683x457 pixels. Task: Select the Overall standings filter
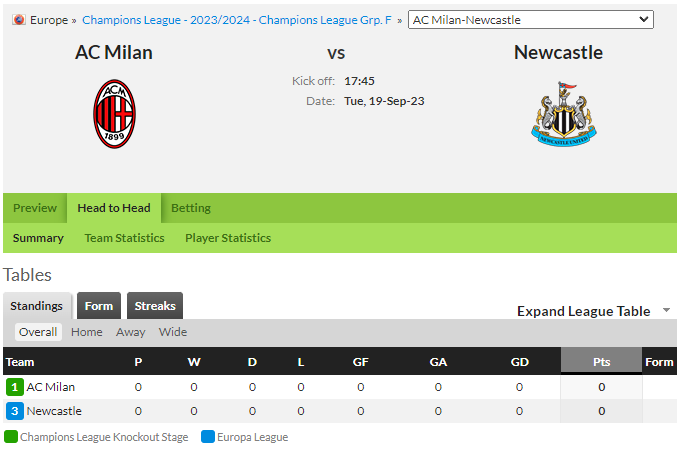pos(38,332)
